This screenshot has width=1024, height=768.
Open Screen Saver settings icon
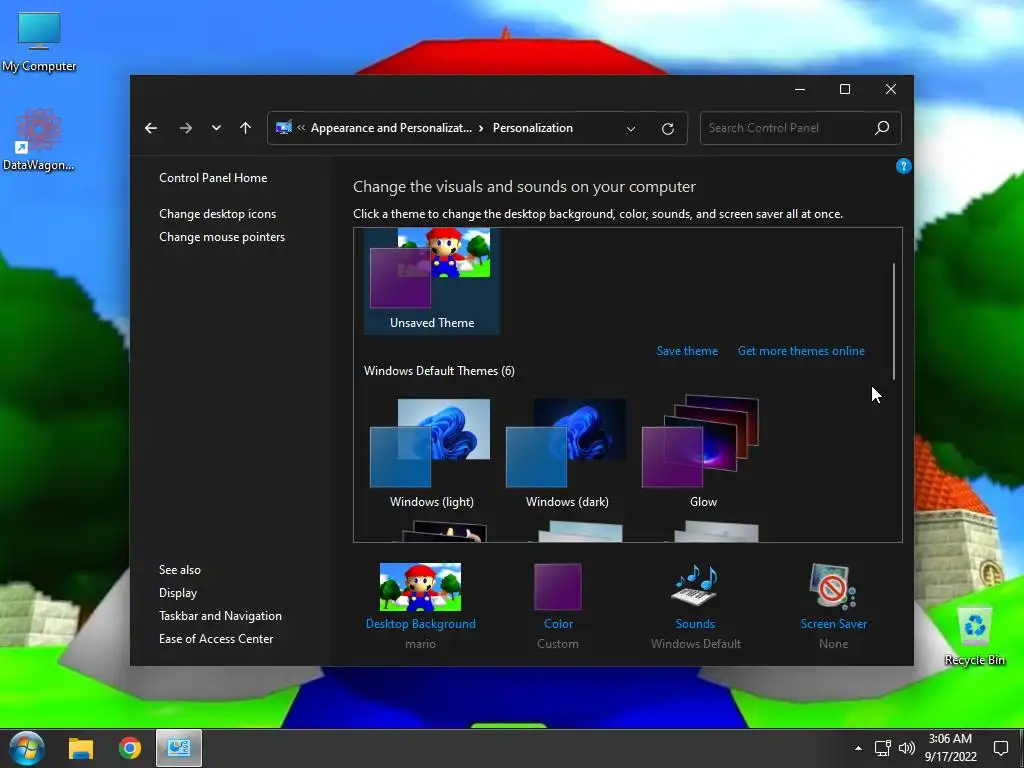(833, 586)
